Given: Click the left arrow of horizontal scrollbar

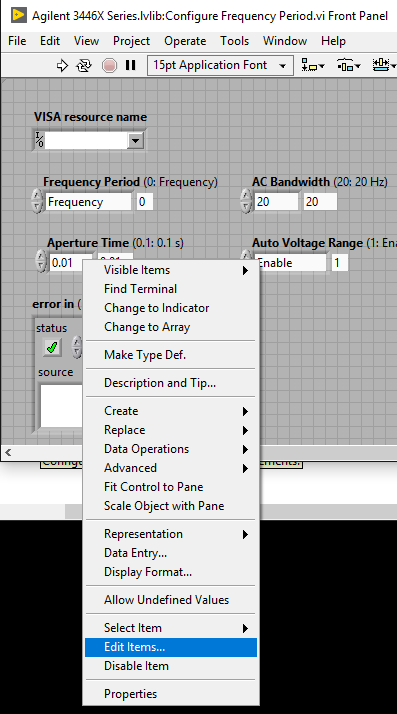Looking at the screenshot, I should (x=8, y=452).
